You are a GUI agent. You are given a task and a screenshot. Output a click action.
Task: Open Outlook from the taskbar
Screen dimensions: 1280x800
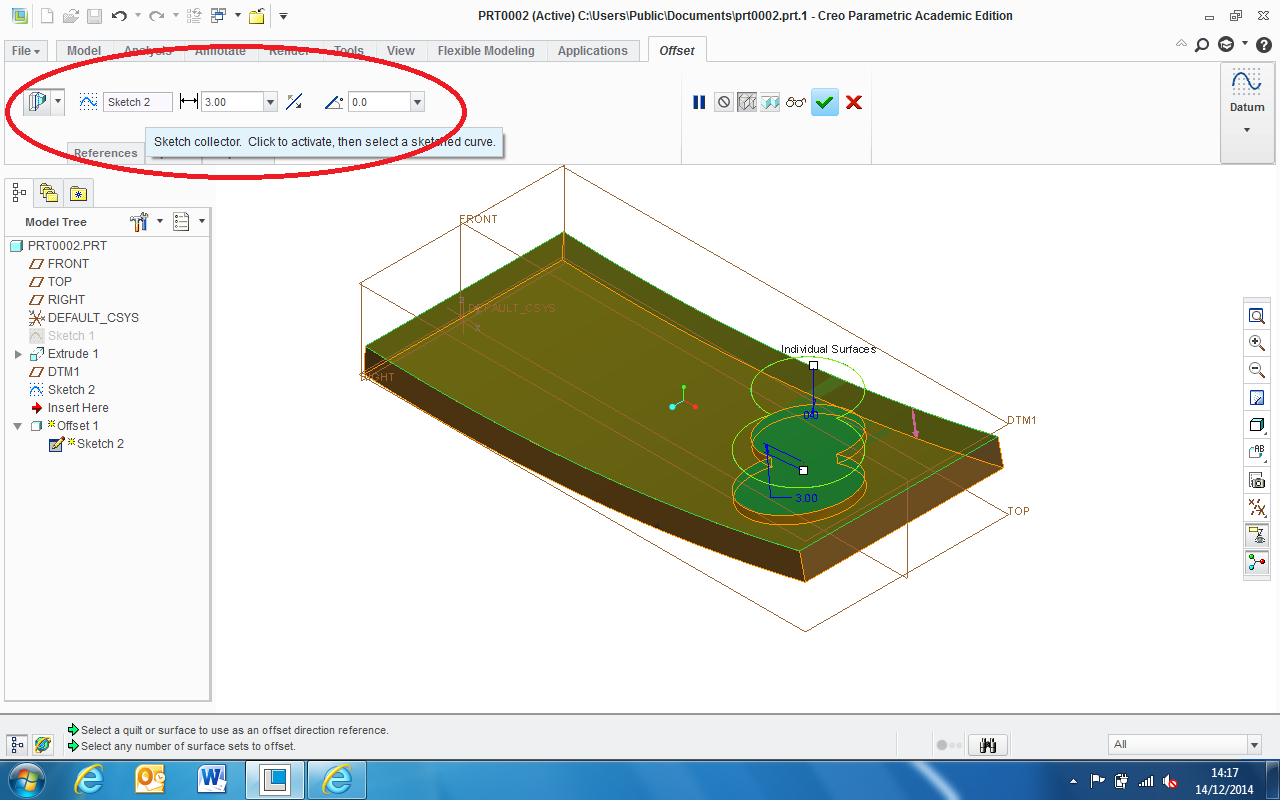click(x=151, y=780)
